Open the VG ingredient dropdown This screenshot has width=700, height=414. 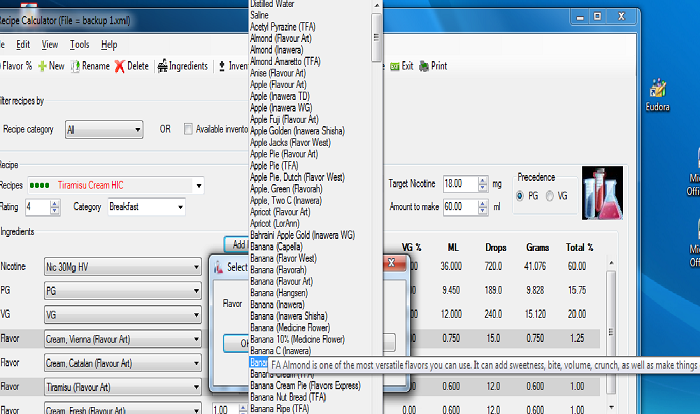pyautogui.click(x=122, y=315)
